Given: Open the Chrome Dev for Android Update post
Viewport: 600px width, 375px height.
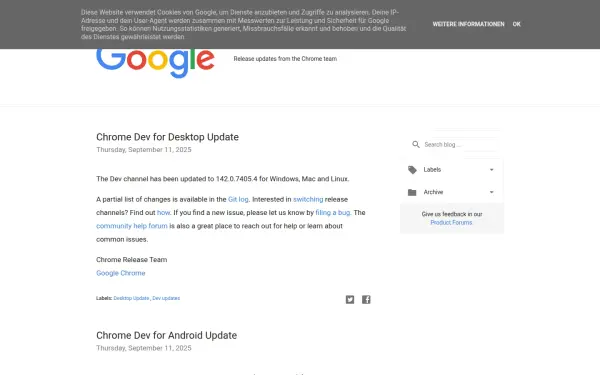Looking at the screenshot, I should (x=166, y=335).
